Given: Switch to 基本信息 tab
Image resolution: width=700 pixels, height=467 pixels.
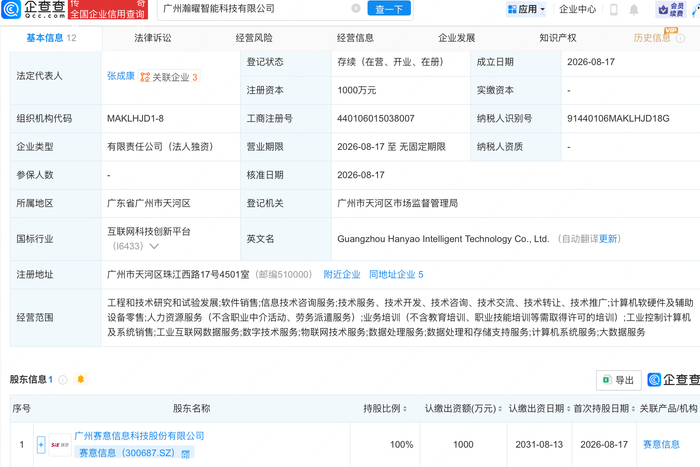Looking at the screenshot, I should (51, 38).
